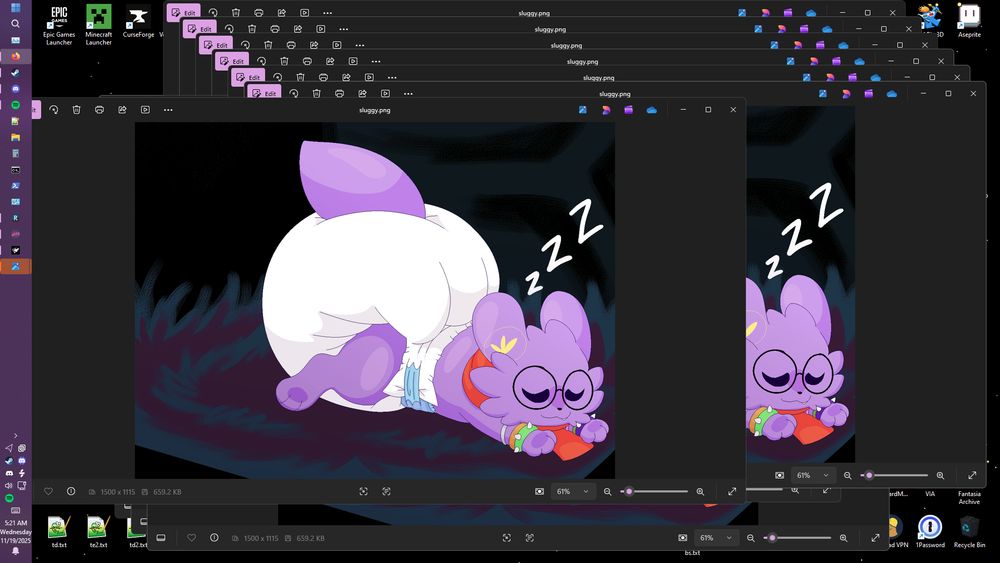Click Edit in sixth-from-back Photos window

265,92
